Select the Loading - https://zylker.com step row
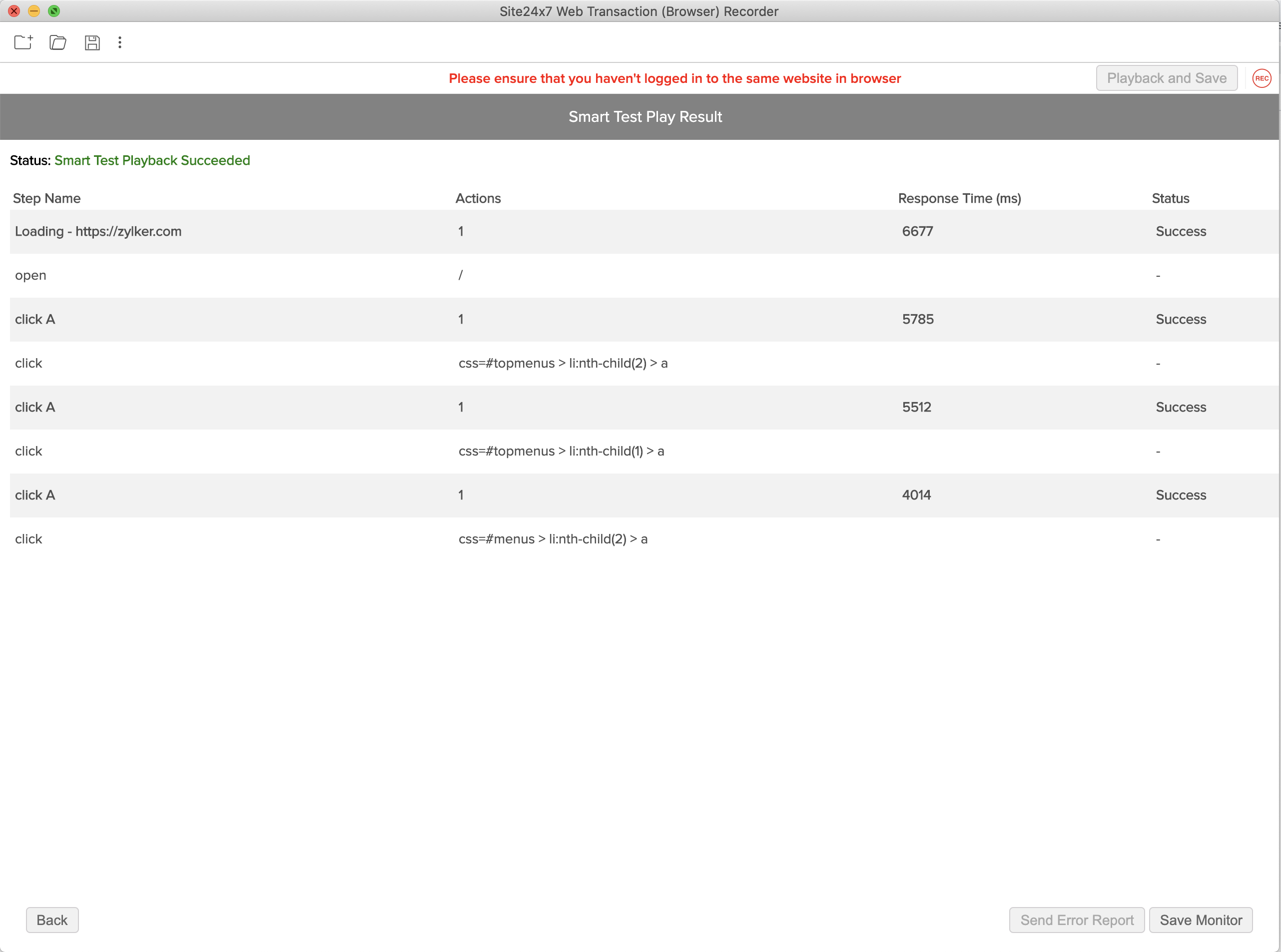Viewport: 1281px width, 952px height. [x=98, y=231]
